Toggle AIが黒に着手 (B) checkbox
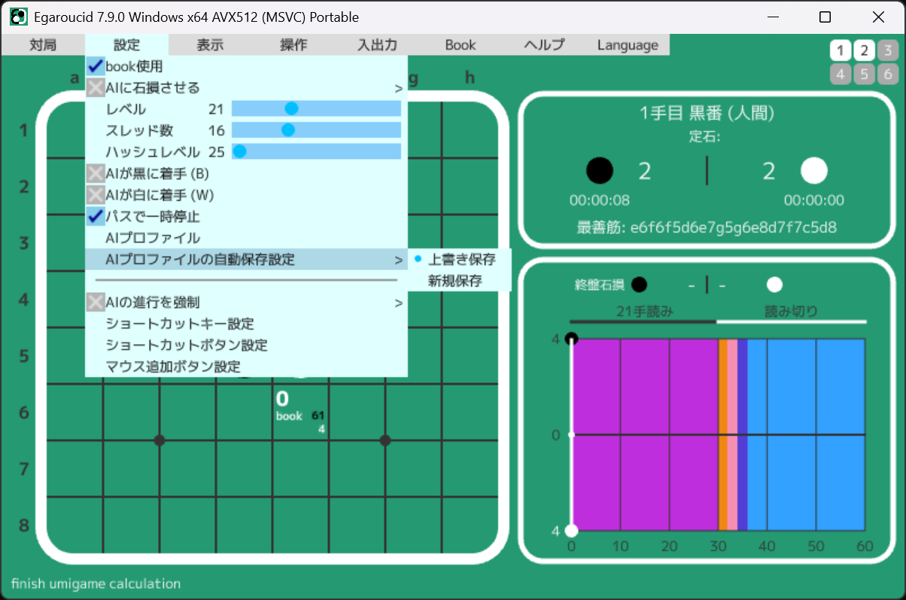Screen dimensions: 906x600 pyautogui.click(x=95, y=173)
